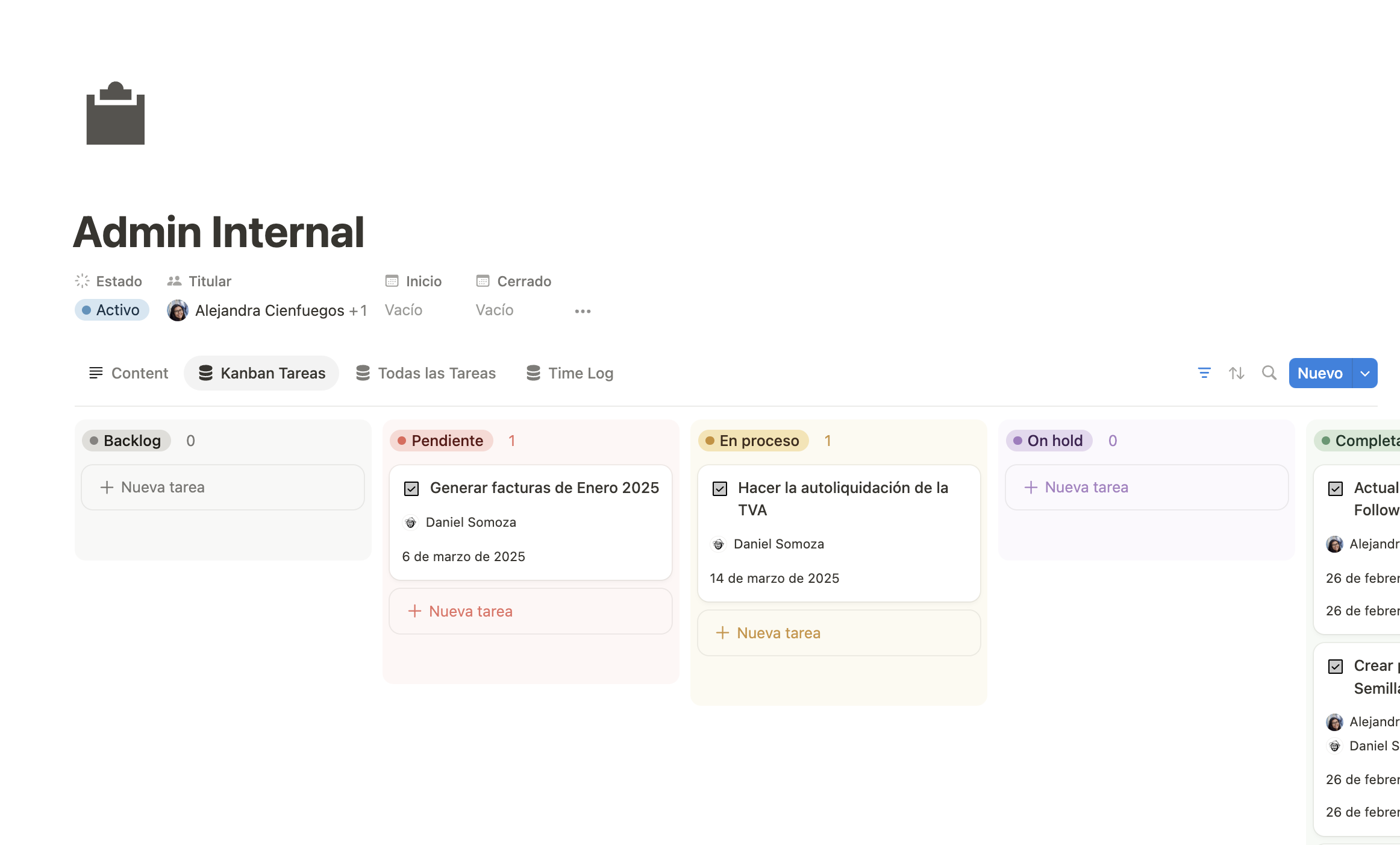Set the Cerrado date showing Vacío
Screen dimensions: 1400x845
[495, 310]
